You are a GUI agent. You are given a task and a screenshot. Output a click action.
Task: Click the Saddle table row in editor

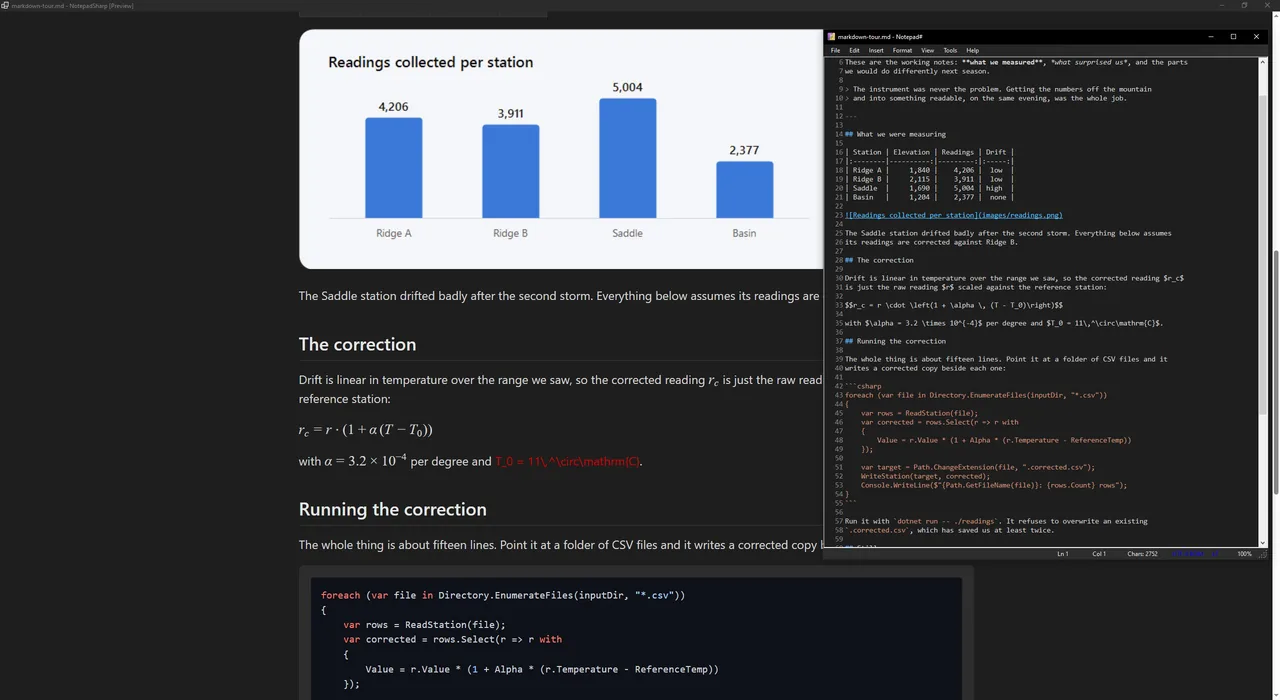click(929, 188)
